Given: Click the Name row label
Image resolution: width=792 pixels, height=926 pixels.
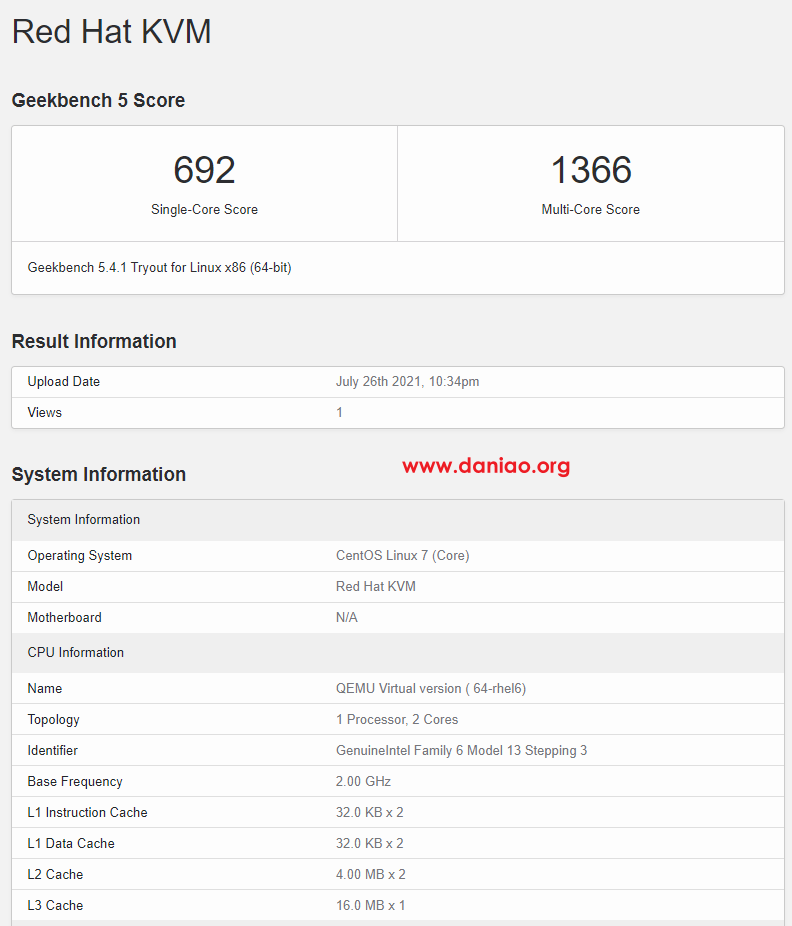Looking at the screenshot, I should click(x=44, y=689).
